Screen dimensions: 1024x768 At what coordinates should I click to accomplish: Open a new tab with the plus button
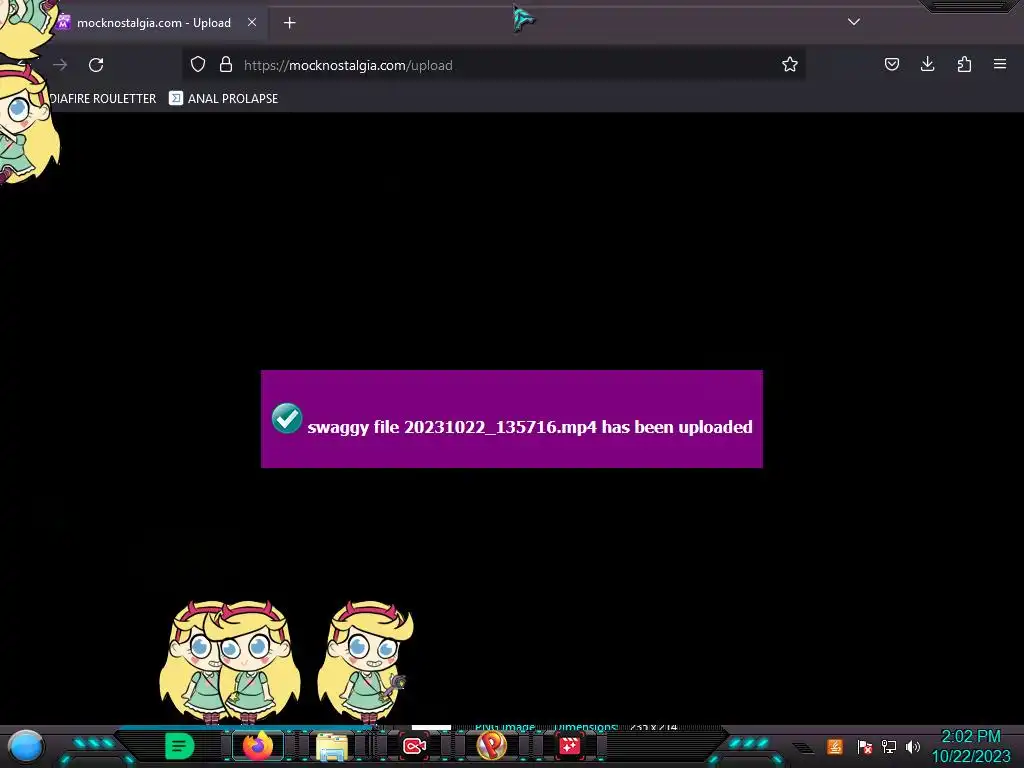coord(289,23)
